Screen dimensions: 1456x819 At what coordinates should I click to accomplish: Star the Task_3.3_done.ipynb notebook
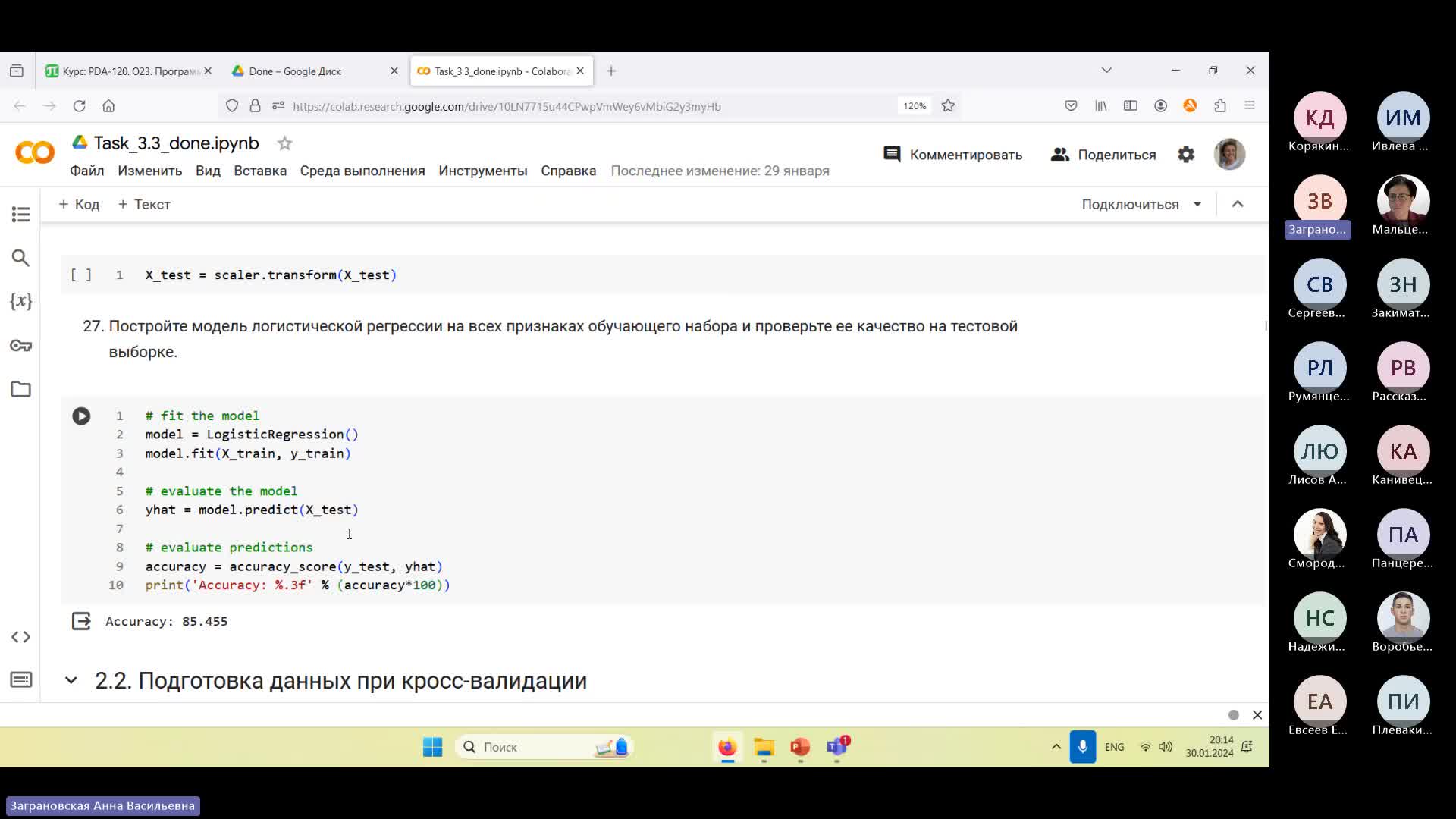tap(284, 143)
